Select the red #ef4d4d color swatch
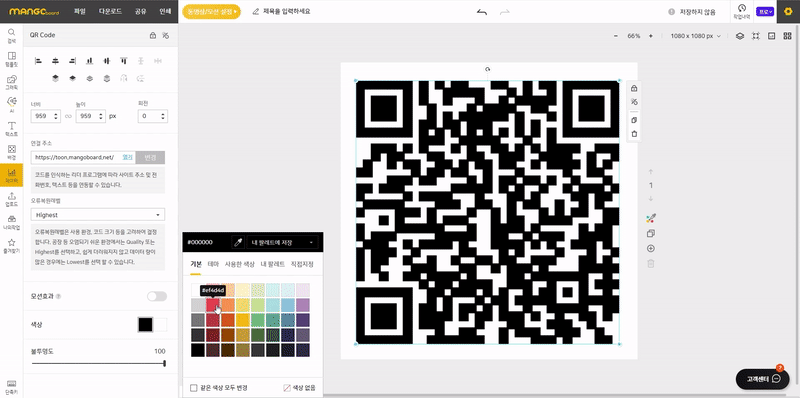This screenshot has height=398, width=800. coord(213,305)
